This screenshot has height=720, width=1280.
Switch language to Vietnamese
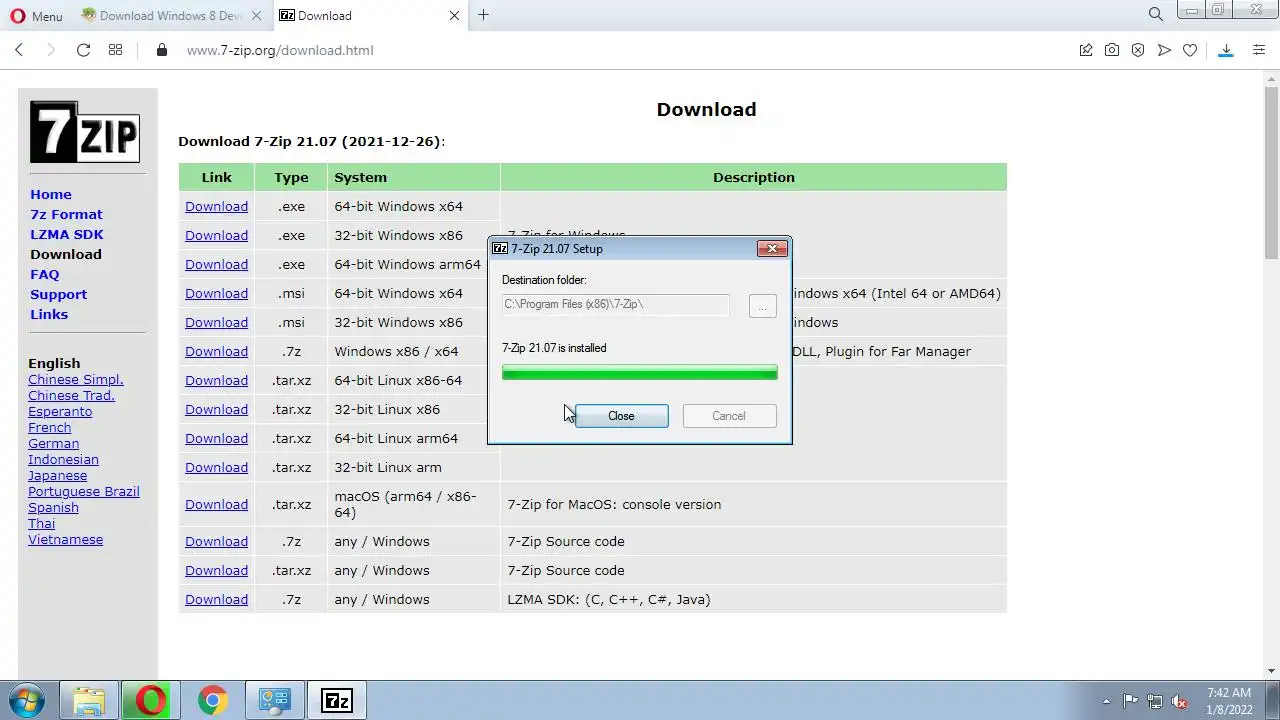tap(65, 539)
